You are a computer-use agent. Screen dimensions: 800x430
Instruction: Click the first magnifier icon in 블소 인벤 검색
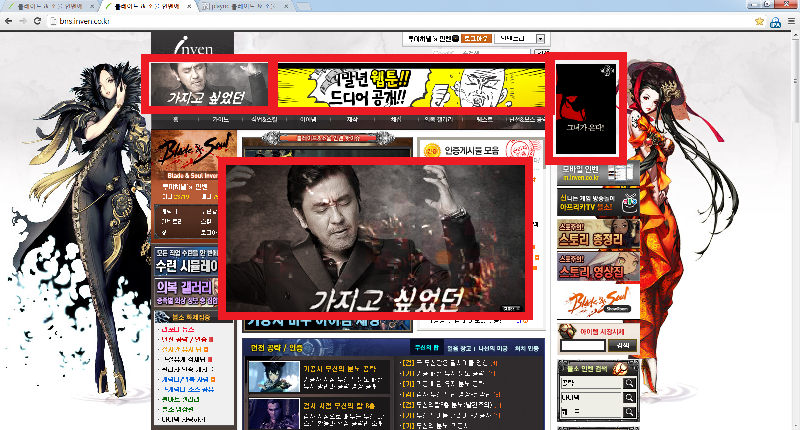pos(629,383)
